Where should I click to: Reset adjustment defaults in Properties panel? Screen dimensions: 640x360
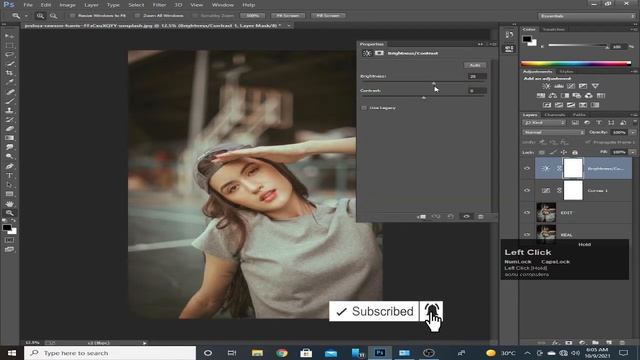(x=451, y=217)
